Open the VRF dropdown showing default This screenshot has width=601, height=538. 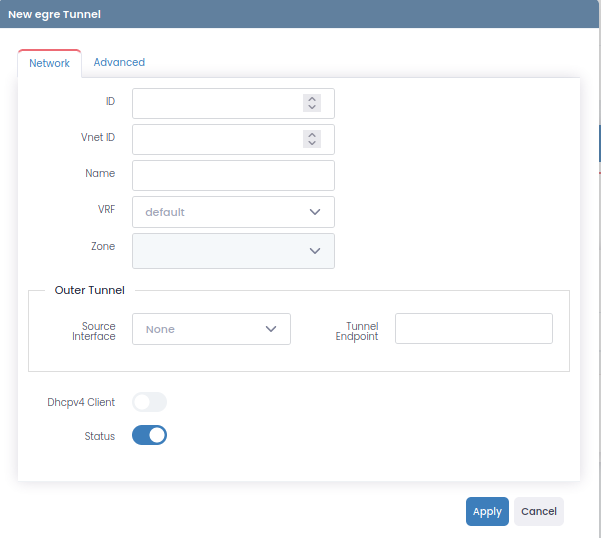(x=233, y=212)
